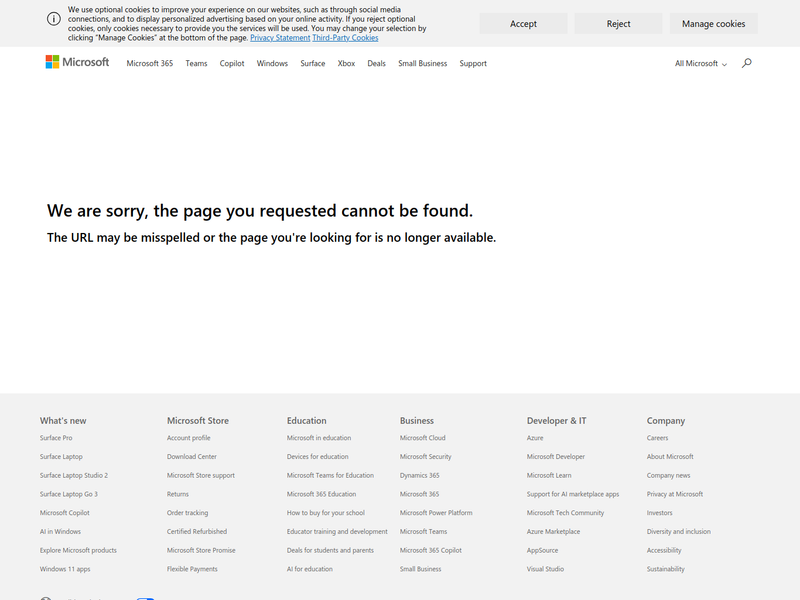Visit the Microsoft Security link
This screenshot has width=800, height=600.
coord(426,457)
